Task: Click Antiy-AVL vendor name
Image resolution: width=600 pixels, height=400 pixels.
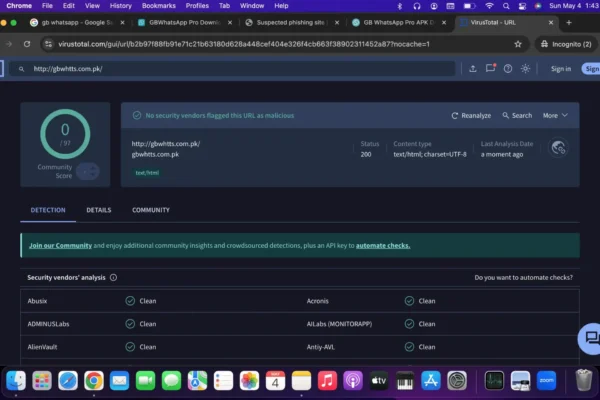Action: tap(321, 347)
